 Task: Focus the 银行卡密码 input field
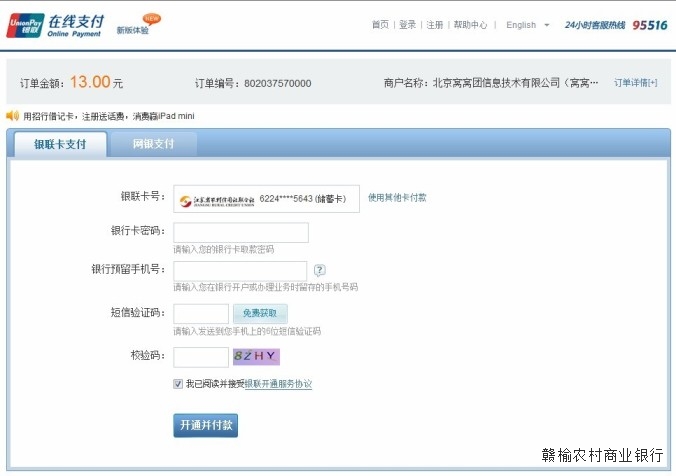pos(241,232)
